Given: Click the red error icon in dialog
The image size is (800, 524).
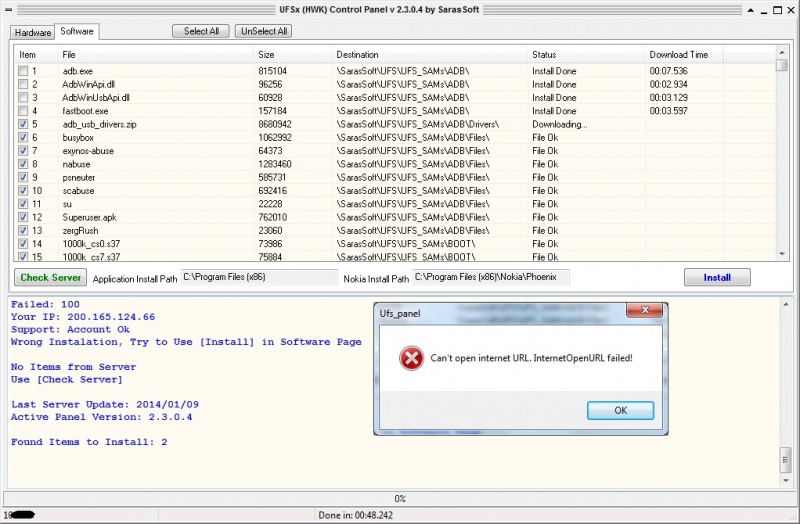Looking at the screenshot, I should [x=410, y=358].
